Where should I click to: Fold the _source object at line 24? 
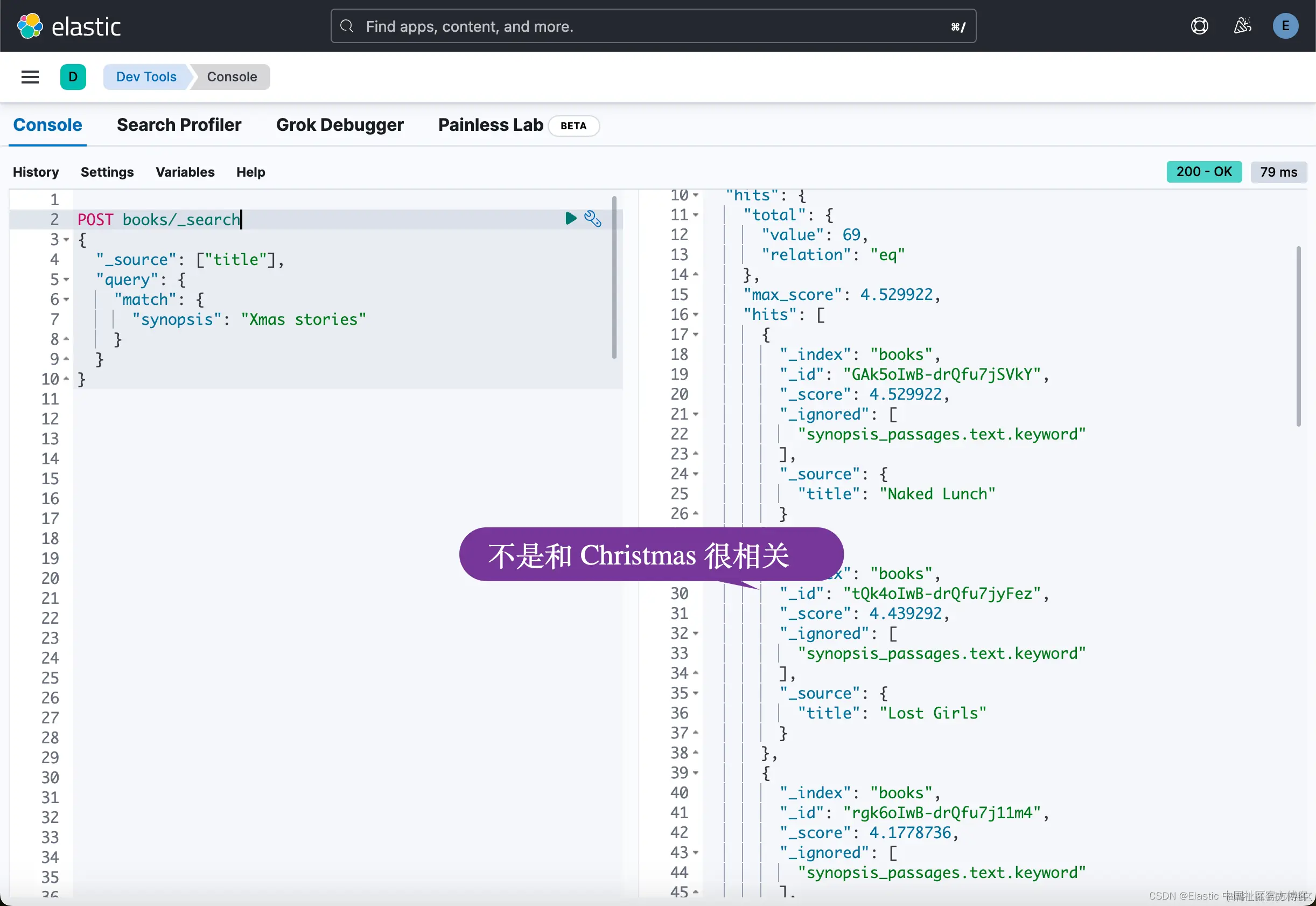click(696, 474)
